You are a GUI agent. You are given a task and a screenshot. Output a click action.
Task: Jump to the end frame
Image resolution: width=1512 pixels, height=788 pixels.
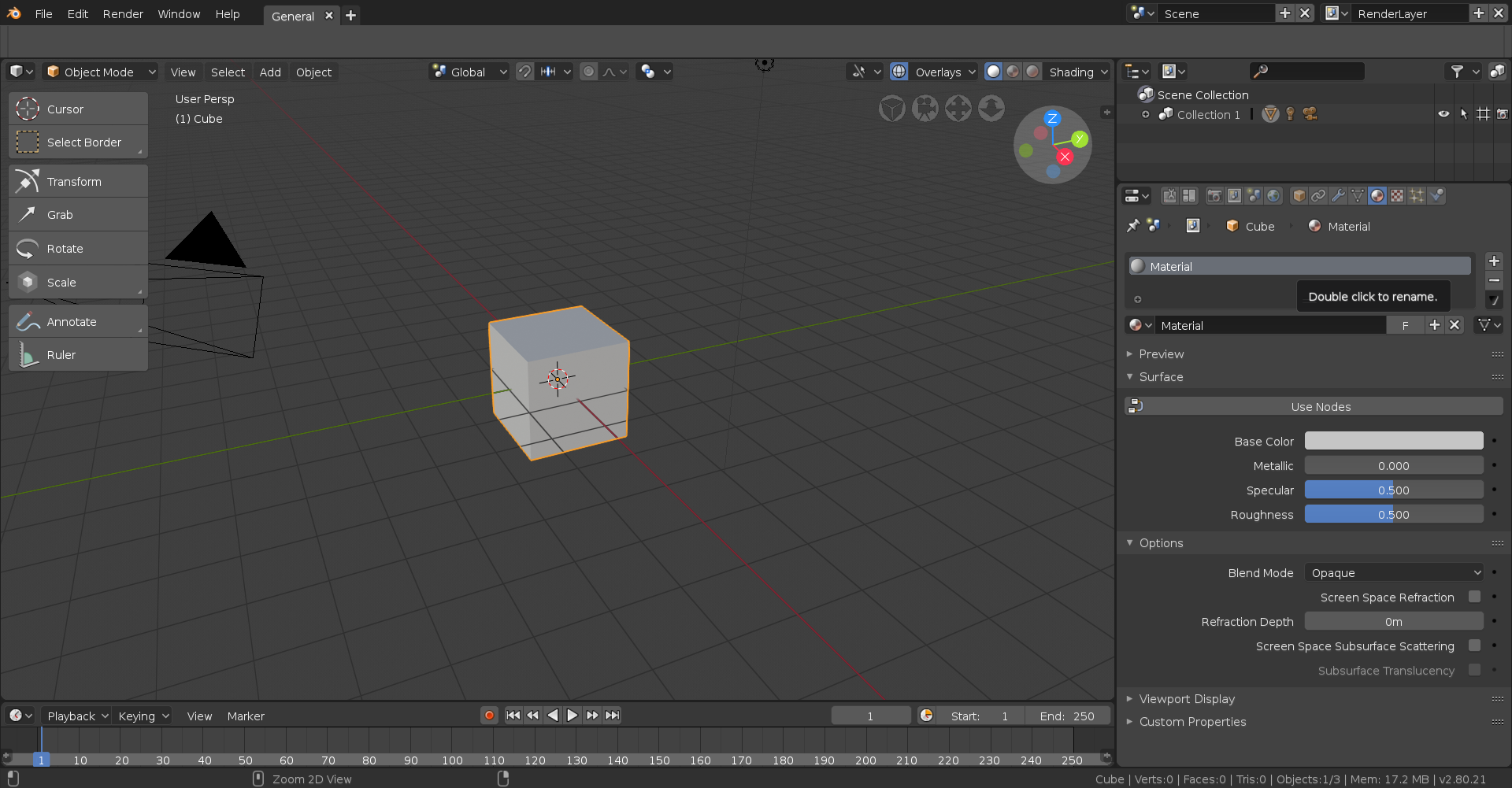[612, 716]
